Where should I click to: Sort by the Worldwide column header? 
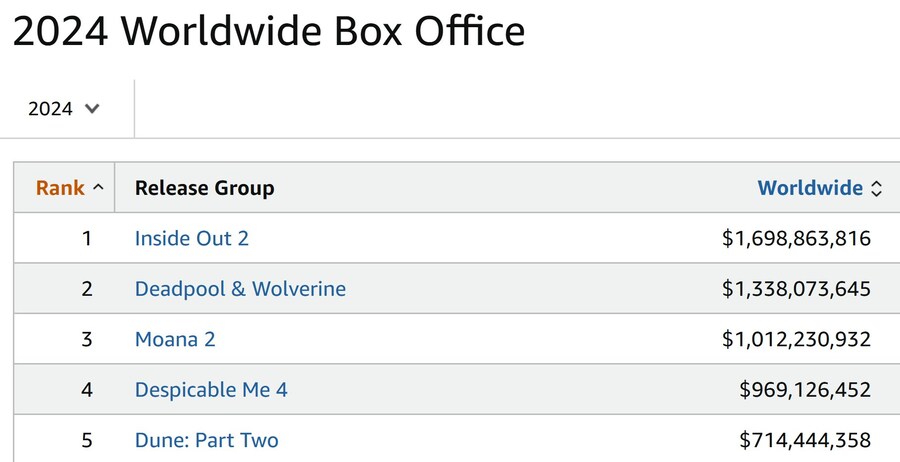coord(810,188)
